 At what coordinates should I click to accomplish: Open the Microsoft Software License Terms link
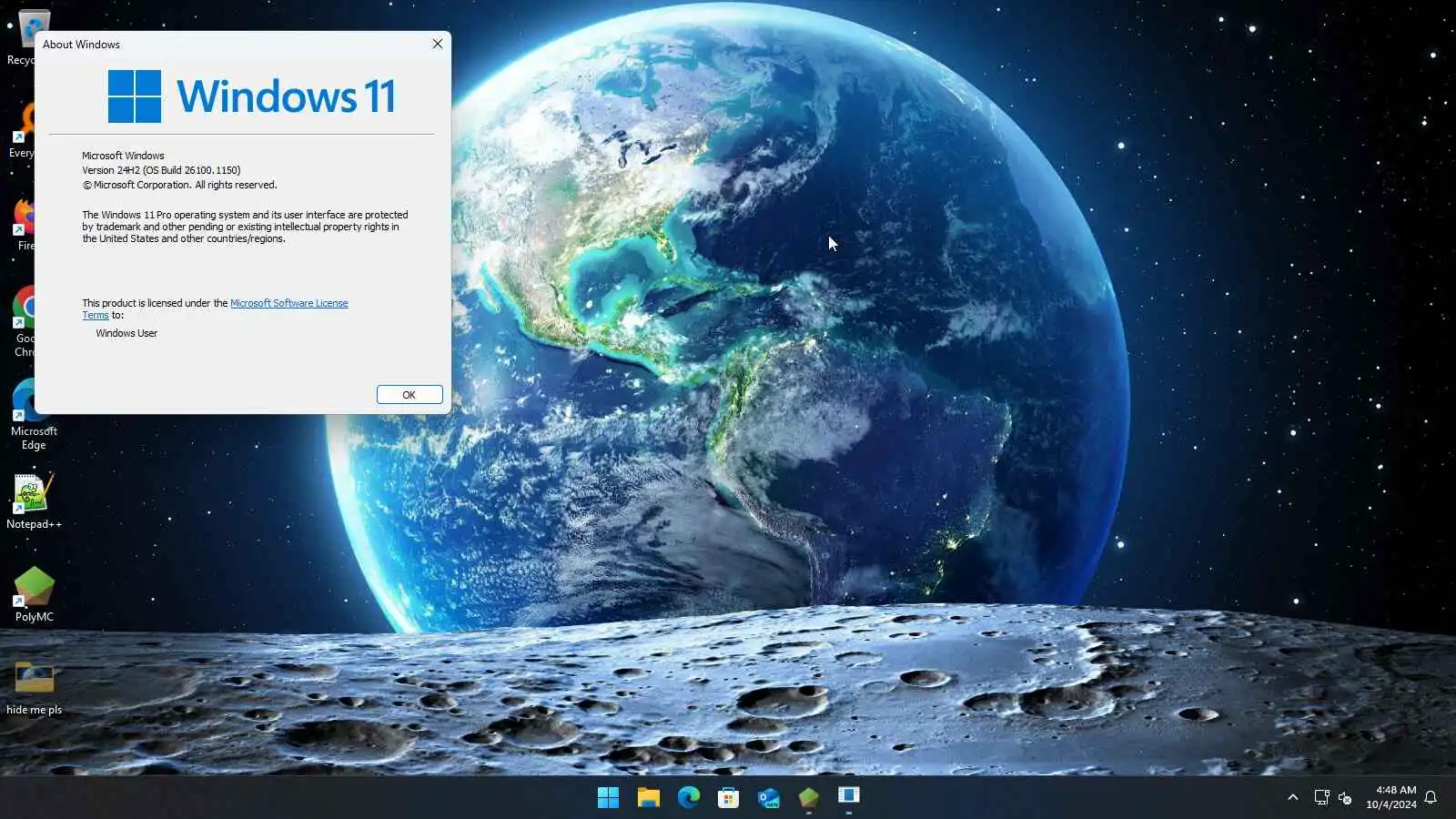pos(288,303)
